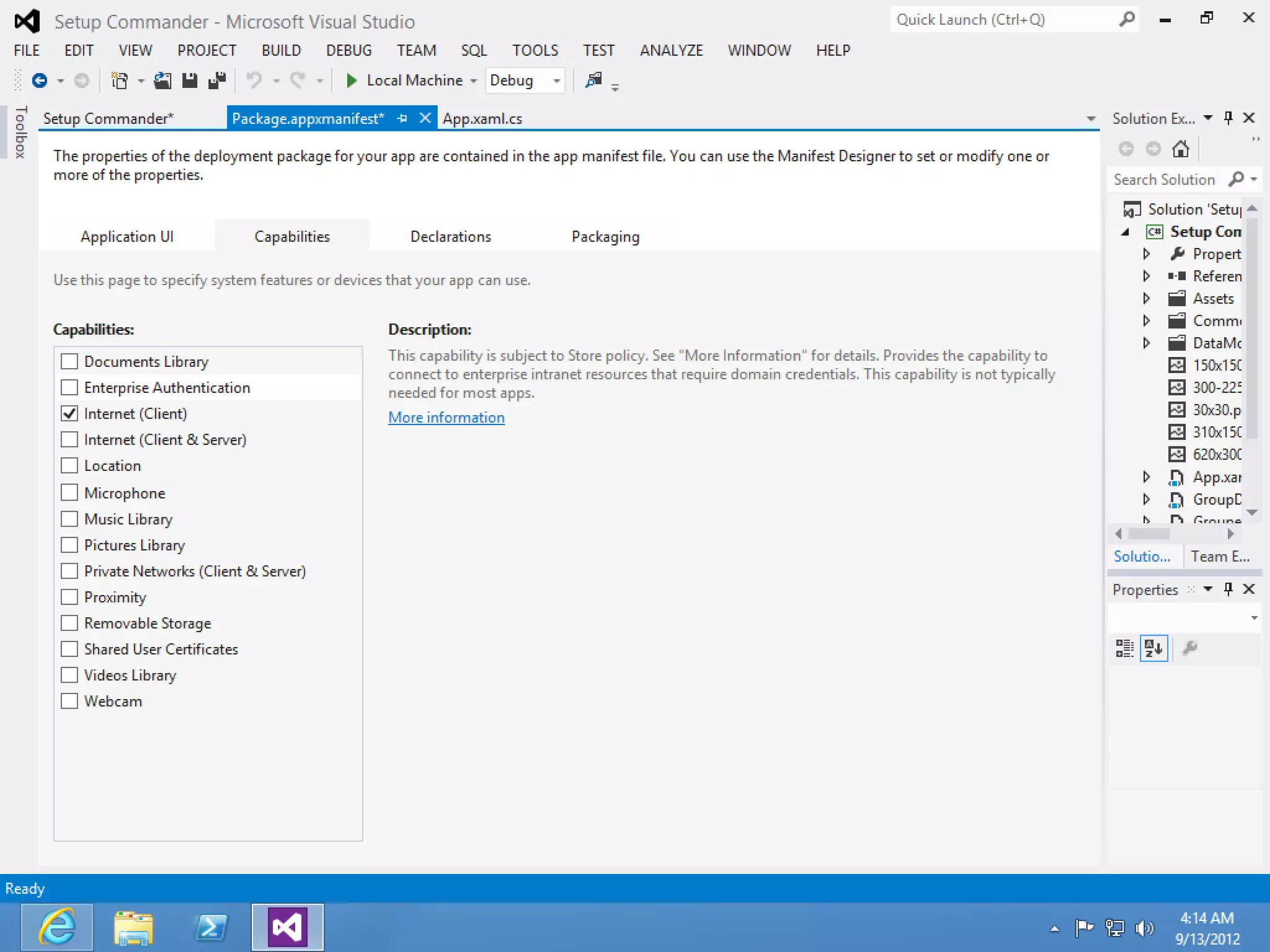Open the BUILD menu
Viewport: 1270px width, 952px height.
281,50
